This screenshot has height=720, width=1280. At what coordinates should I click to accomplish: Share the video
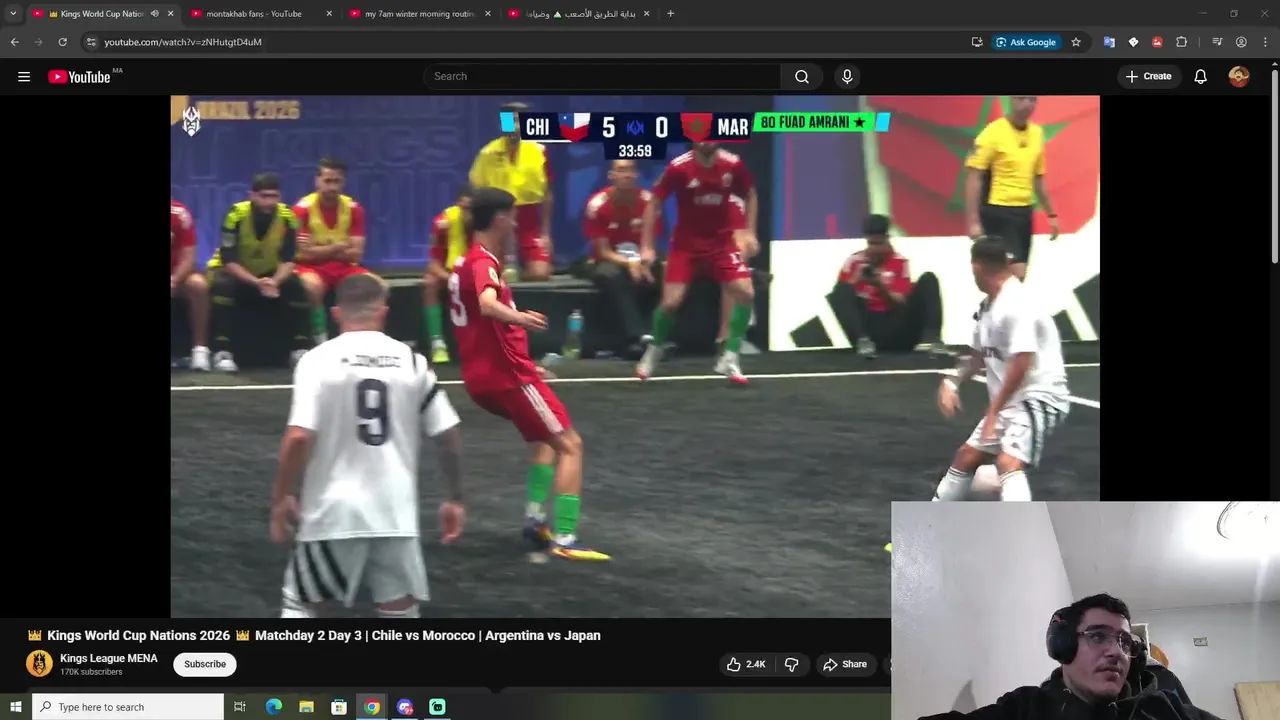tap(845, 664)
